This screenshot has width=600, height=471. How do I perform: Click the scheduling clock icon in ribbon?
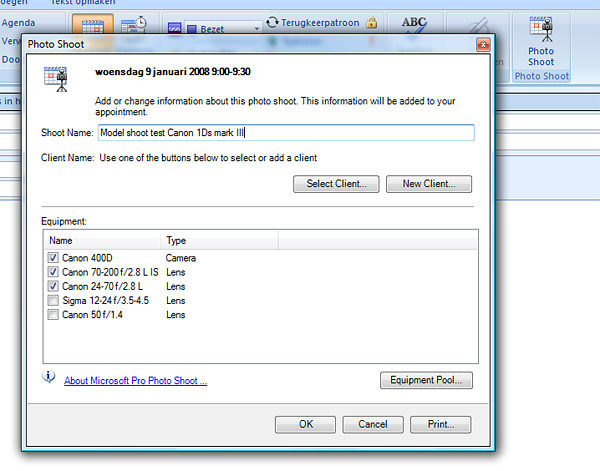click(x=134, y=24)
